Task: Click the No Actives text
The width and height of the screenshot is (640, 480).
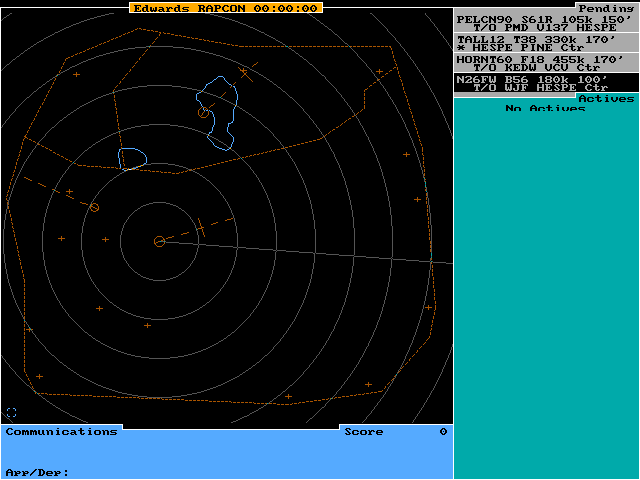Action: (545, 108)
